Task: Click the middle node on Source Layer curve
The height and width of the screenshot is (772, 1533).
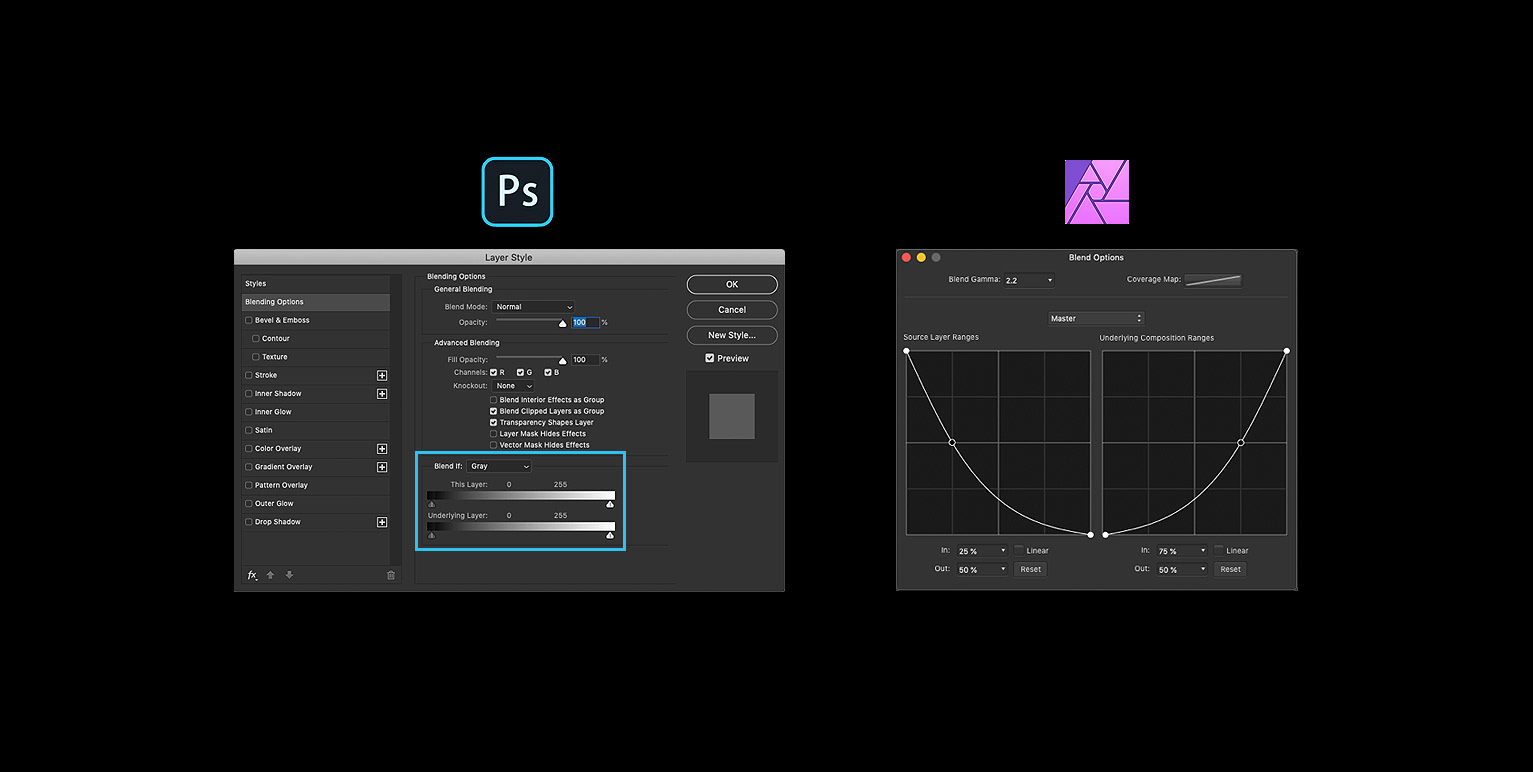Action: (x=952, y=442)
